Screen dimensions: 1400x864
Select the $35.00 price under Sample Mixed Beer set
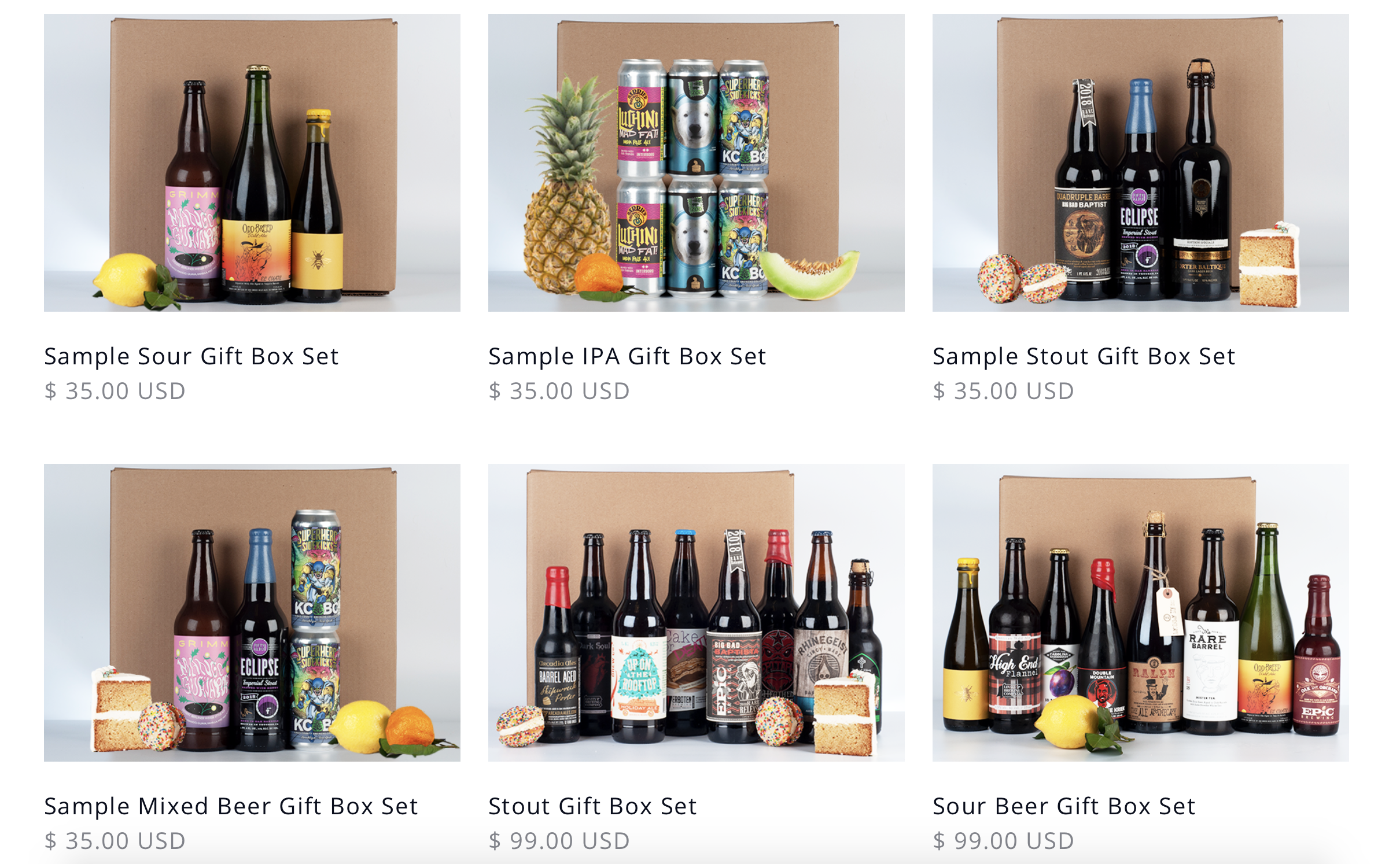click(115, 841)
